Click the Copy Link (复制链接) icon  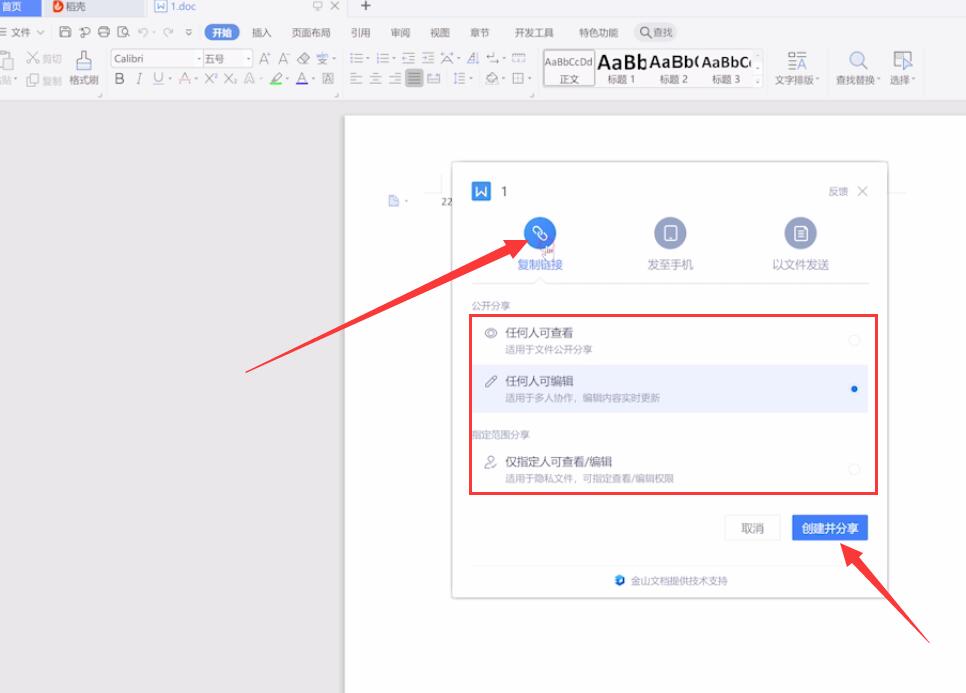click(x=540, y=233)
